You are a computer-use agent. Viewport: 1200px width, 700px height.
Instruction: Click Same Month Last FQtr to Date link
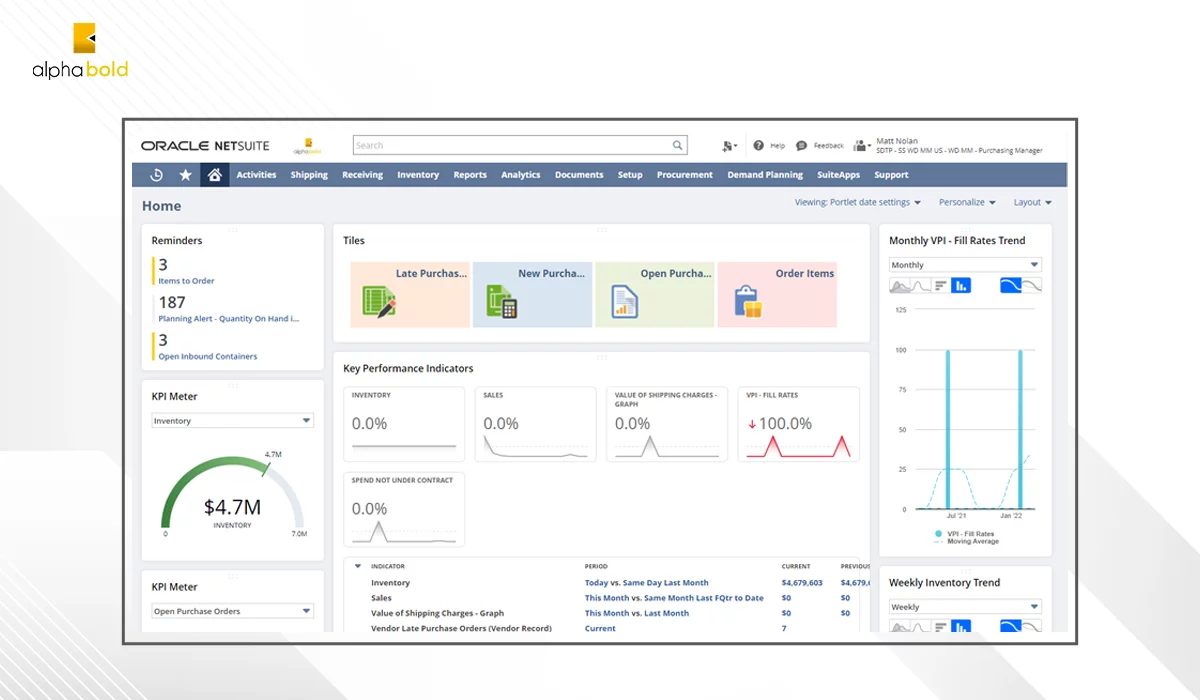click(x=704, y=598)
